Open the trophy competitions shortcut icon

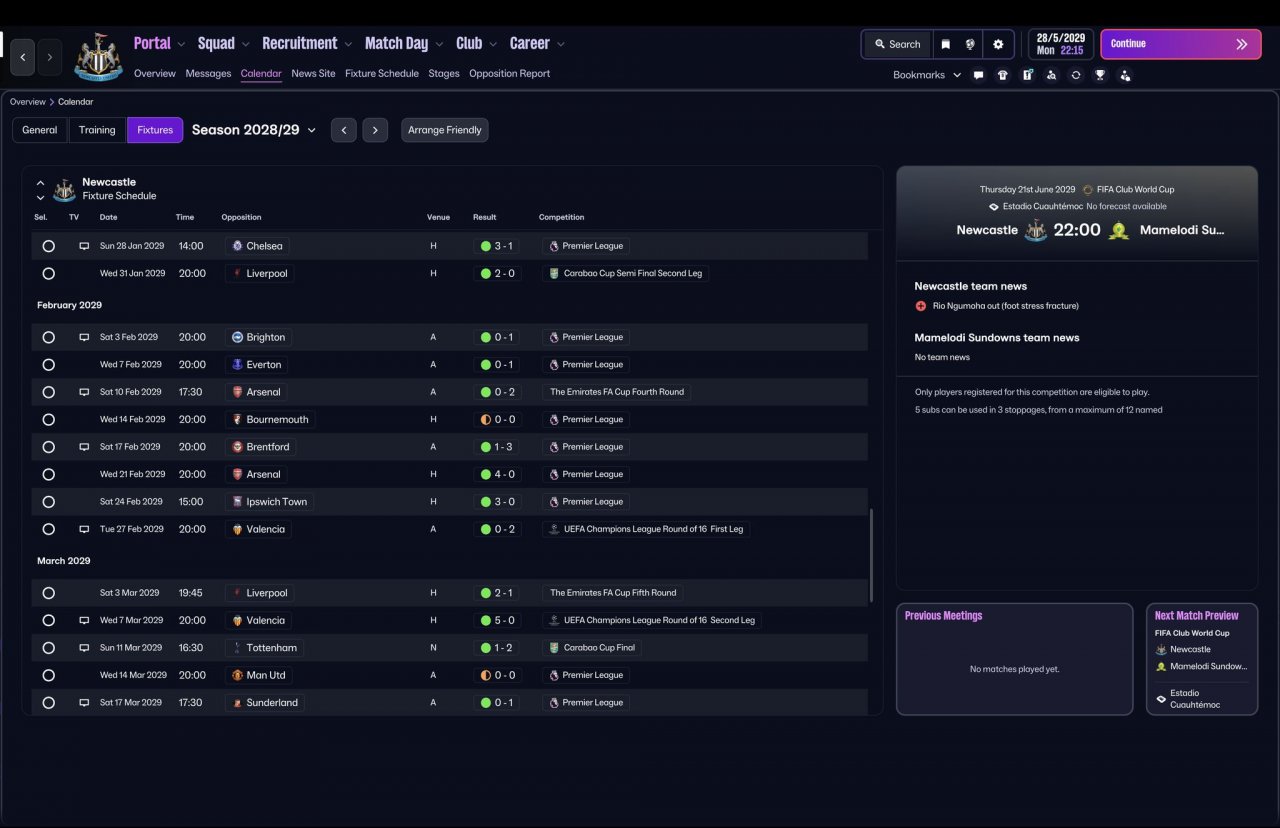(1100, 75)
